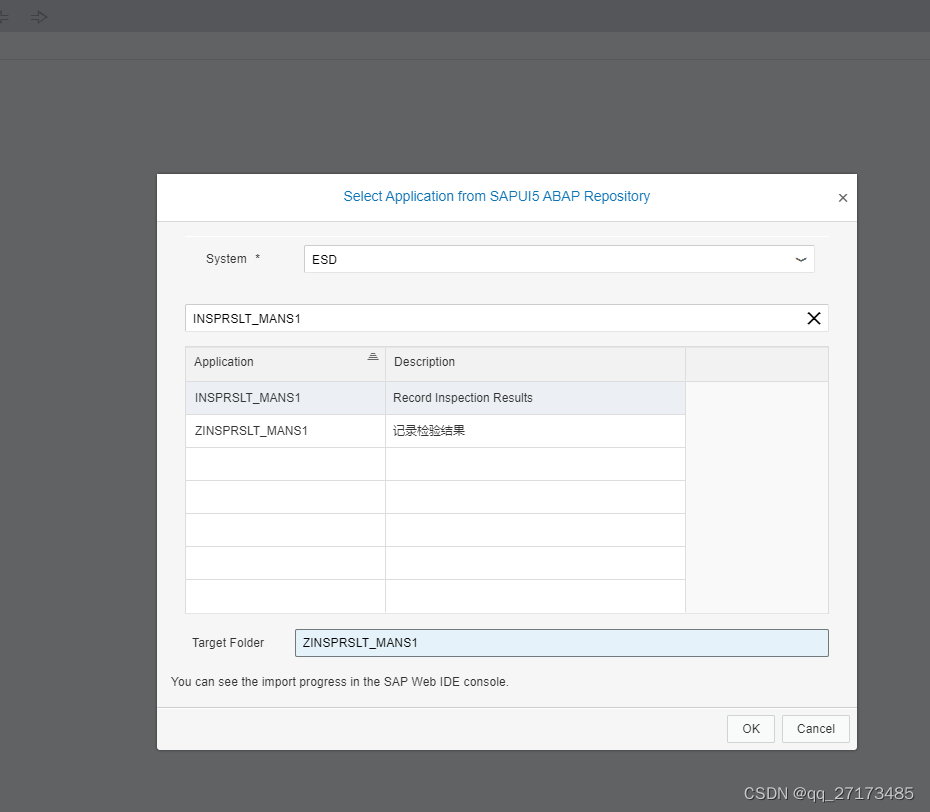
Task: Open the System dropdown showing ESD
Action: pyautogui.click(x=559, y=258)
